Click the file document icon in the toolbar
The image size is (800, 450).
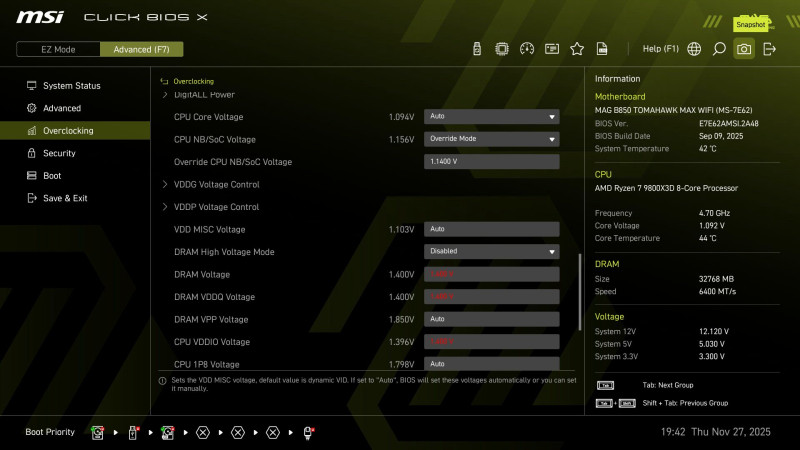point(602,49)
